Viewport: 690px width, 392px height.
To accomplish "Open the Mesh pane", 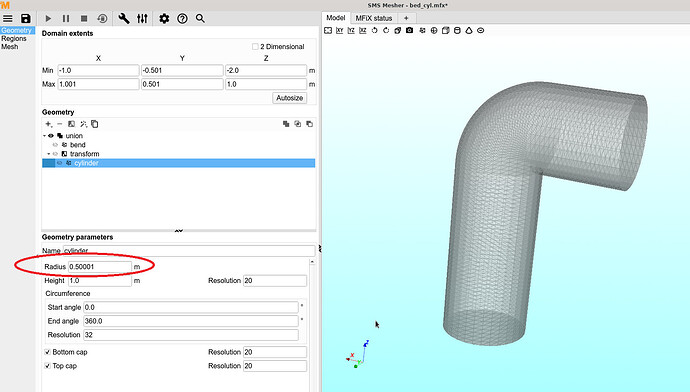I will (x=10, y=47).
